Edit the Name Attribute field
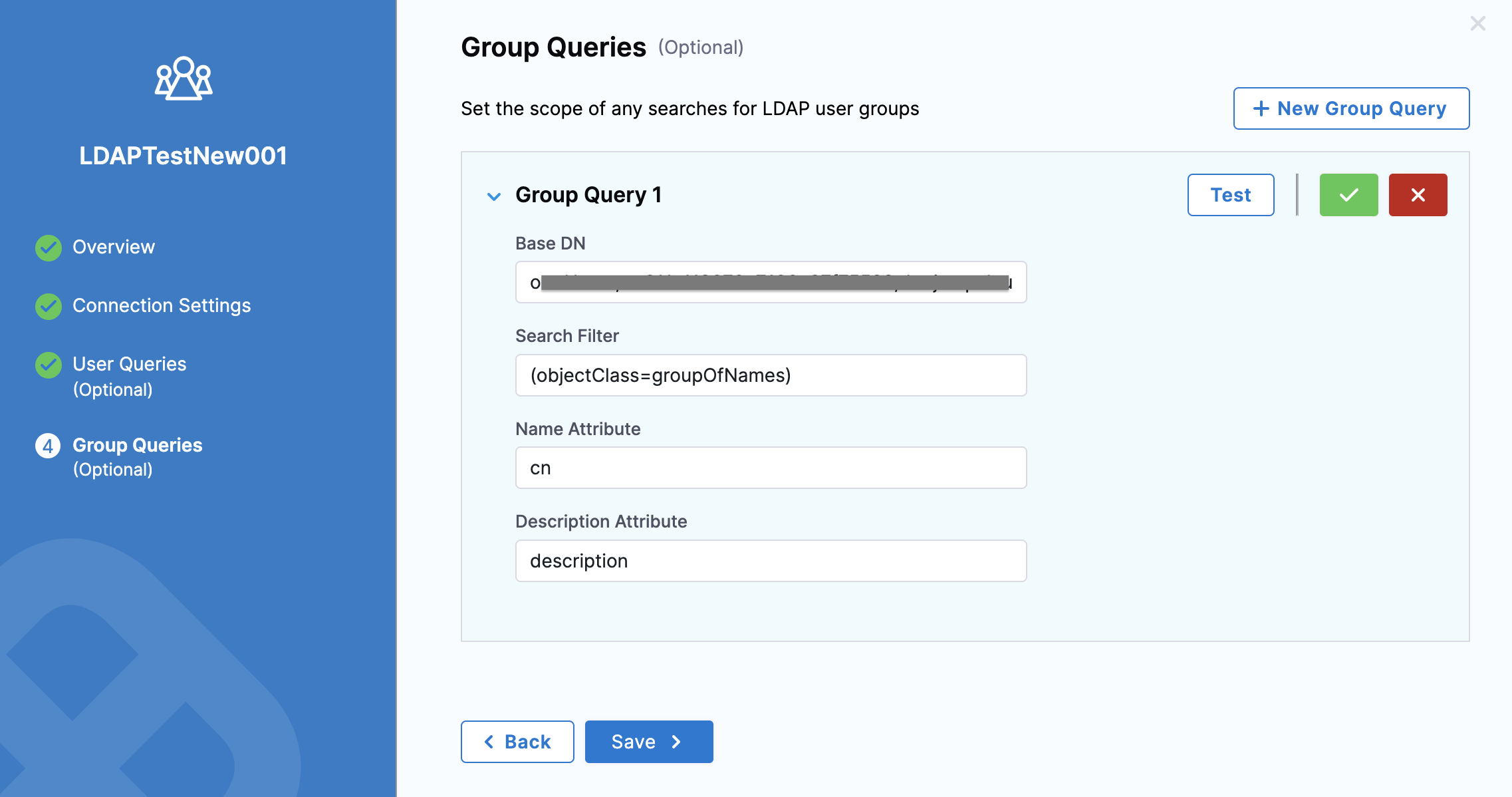Viewport: 1512px width, 797px height. tap(771, 468)
